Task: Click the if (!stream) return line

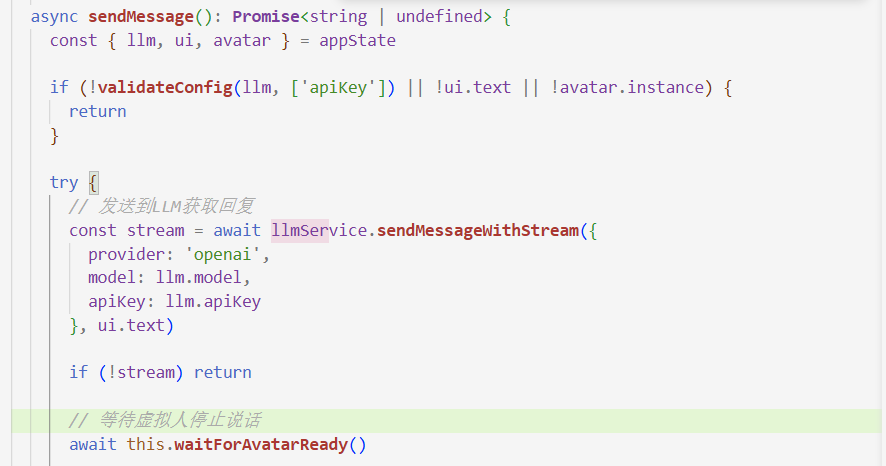Action: coord(160,372)
